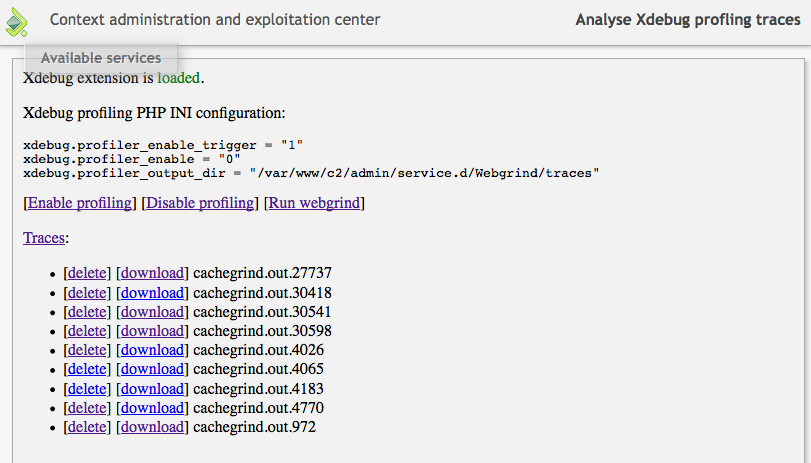The image size is (811, 463).
Task: Click the green diamond application logo
Action: [x=17, y=23]
